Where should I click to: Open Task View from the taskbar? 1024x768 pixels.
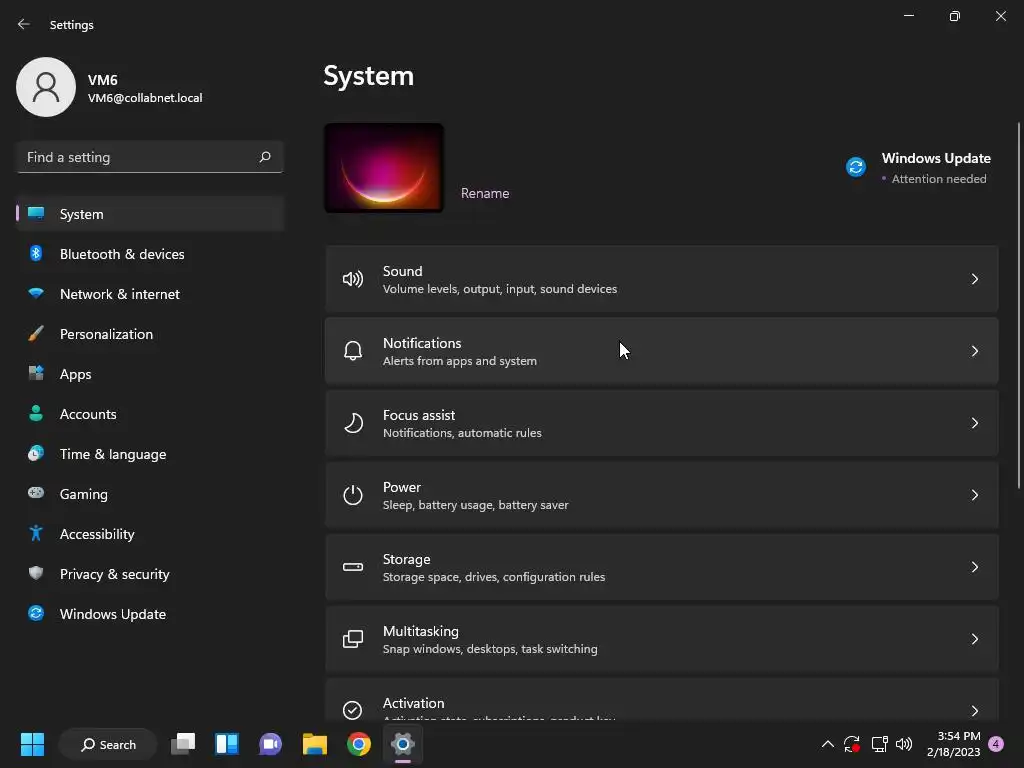[183, 744]
